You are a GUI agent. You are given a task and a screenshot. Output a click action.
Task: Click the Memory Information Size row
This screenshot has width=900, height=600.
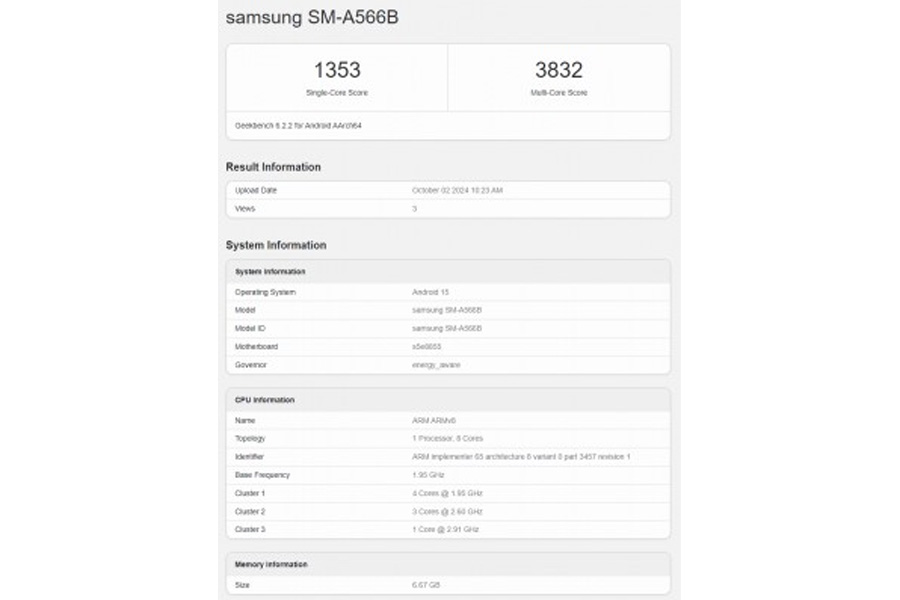click(448, 584)
